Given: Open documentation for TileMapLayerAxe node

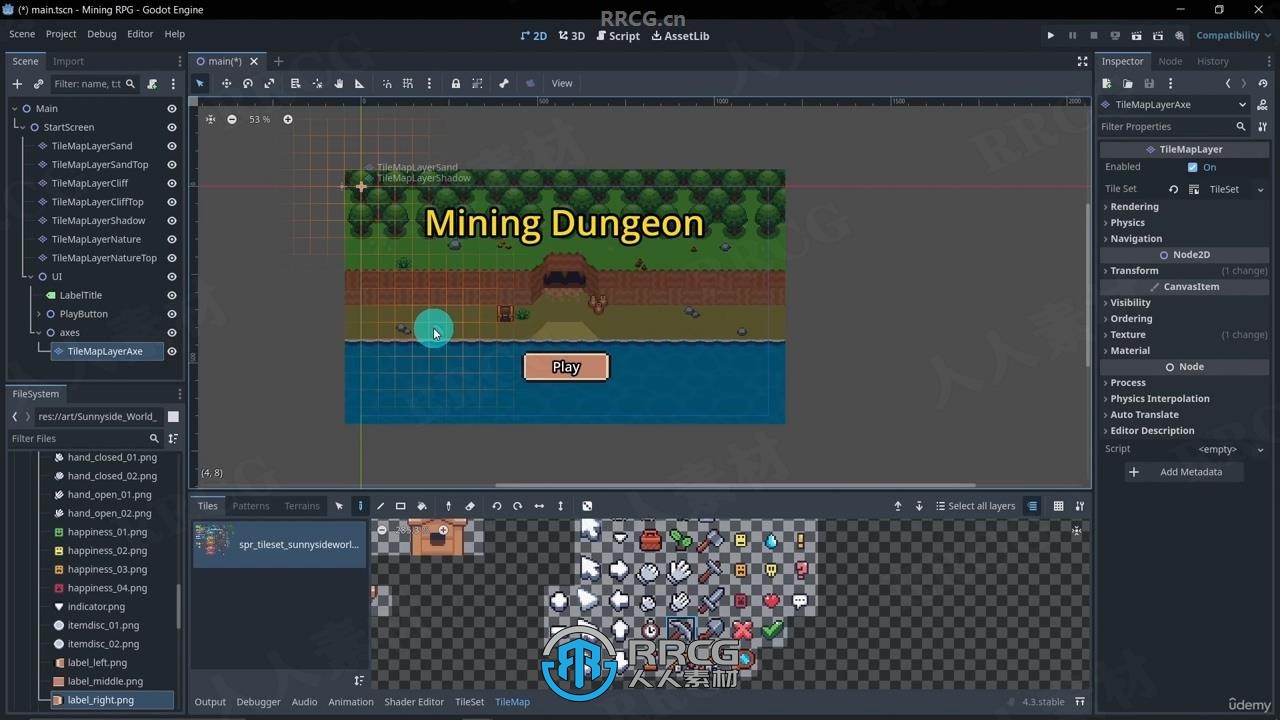Looking at the screenshot, I should (x=1263, y=104).
